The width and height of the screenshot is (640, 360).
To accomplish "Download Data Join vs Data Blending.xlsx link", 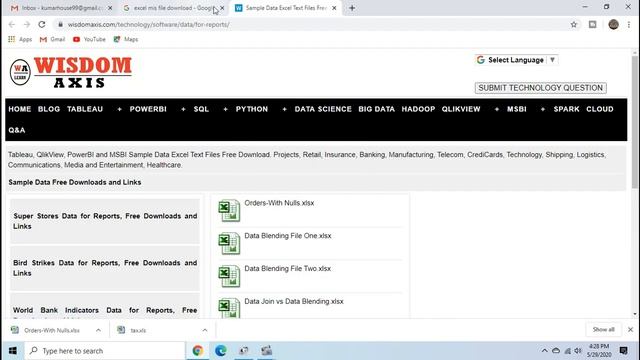I will click(294, 301).
